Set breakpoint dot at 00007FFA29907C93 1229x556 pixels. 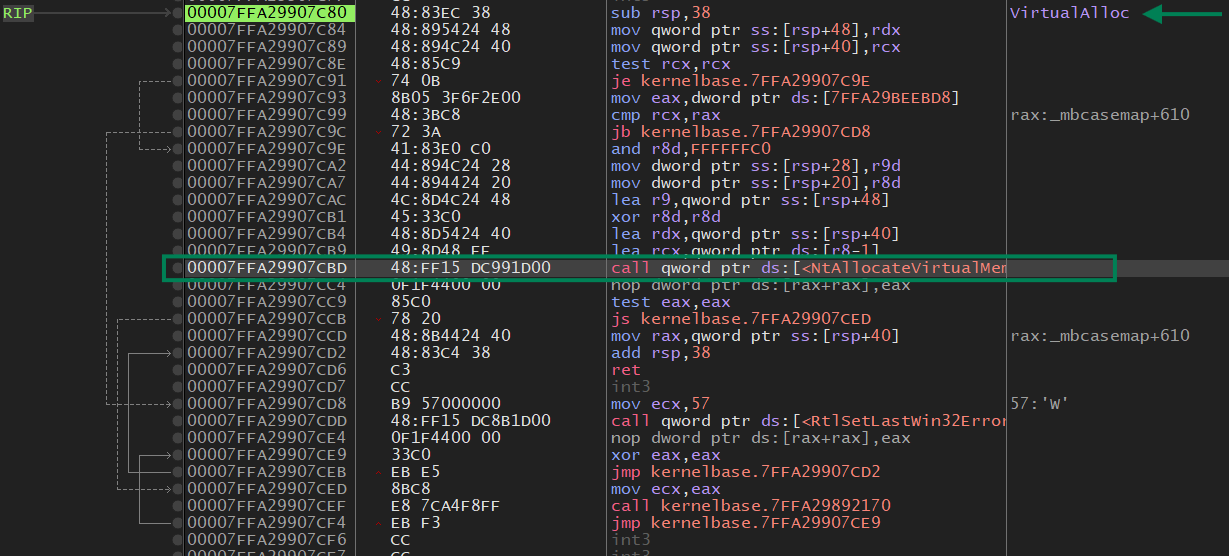click(x=177, y=98)
